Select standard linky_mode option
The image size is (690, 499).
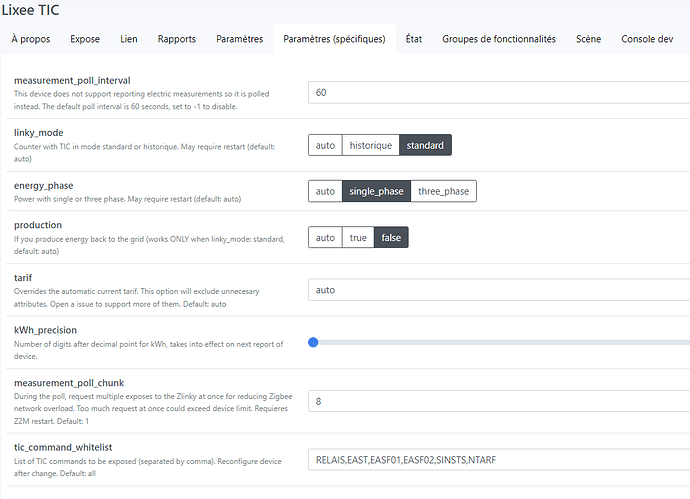(x=425, y=145)
